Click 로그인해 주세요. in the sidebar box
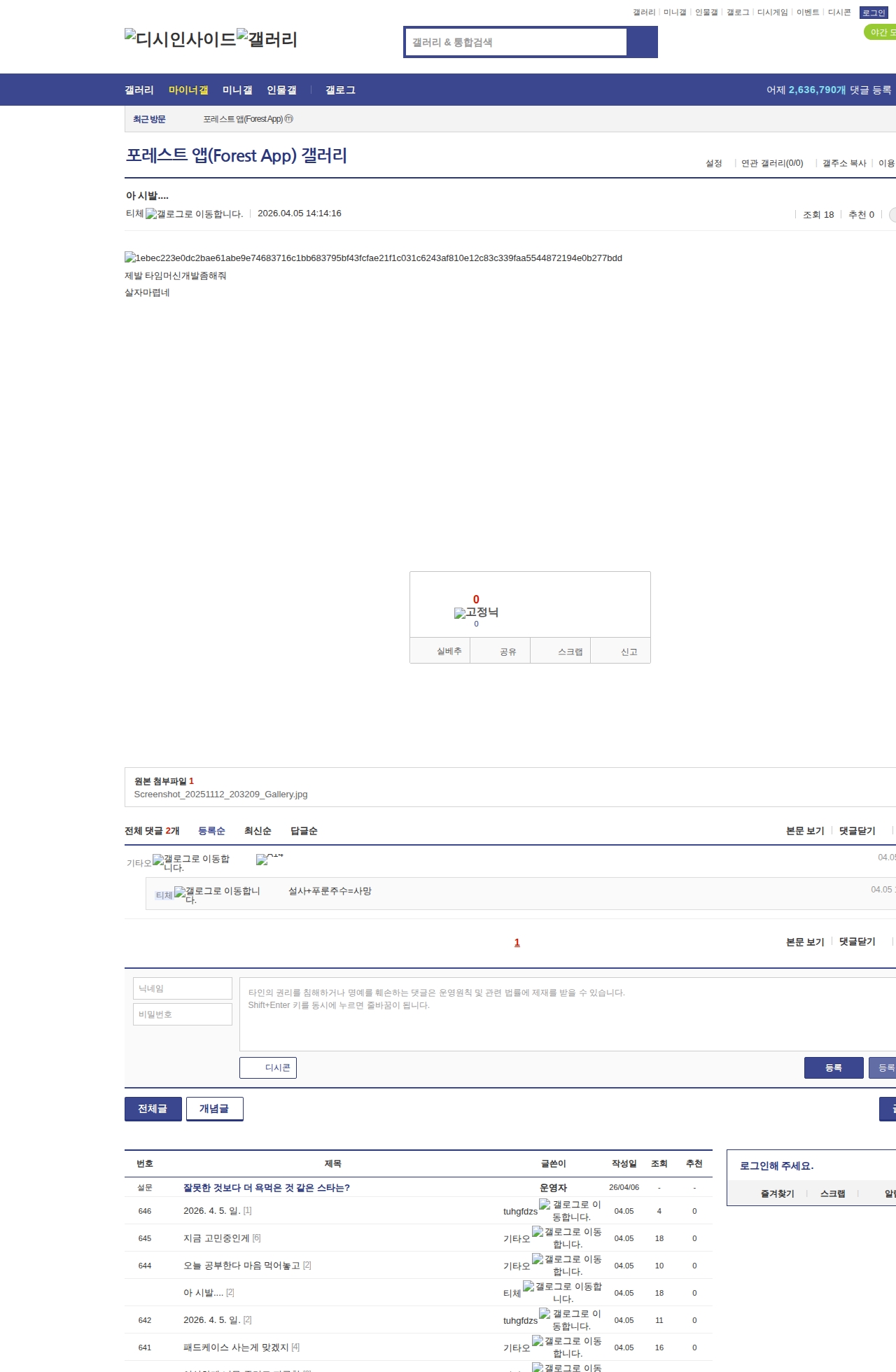Viewport: 896px width, 1372px height. tap(777, 1165)
